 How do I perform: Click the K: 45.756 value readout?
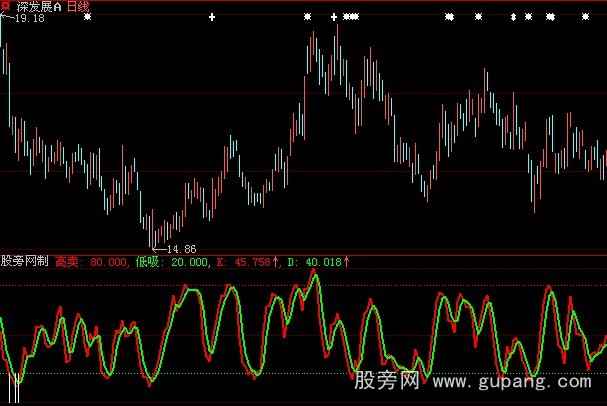[250, 262]
